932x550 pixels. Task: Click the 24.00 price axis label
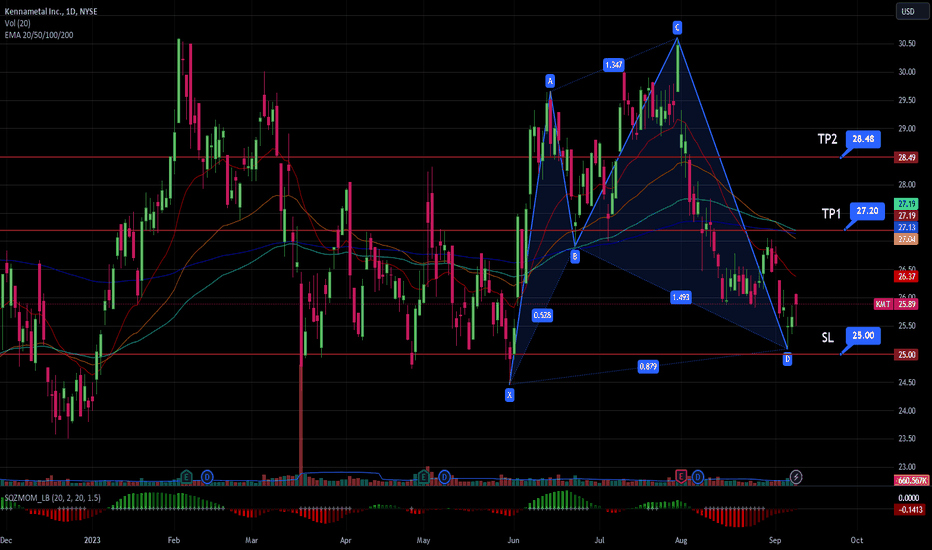coord(906,411)
